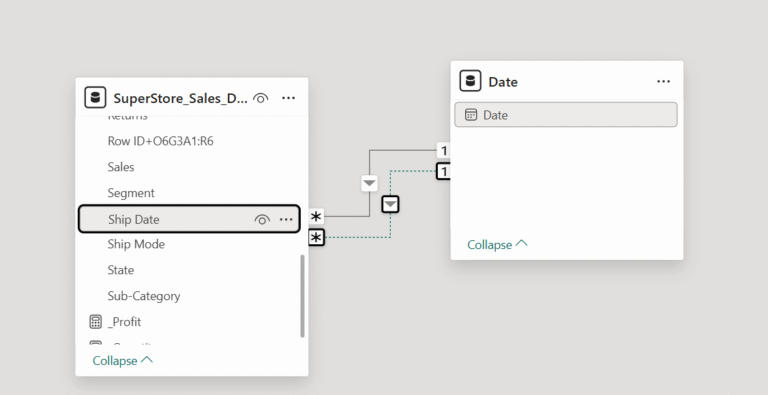
Task: Select the _Profit measure
Action: coord(124,322)
